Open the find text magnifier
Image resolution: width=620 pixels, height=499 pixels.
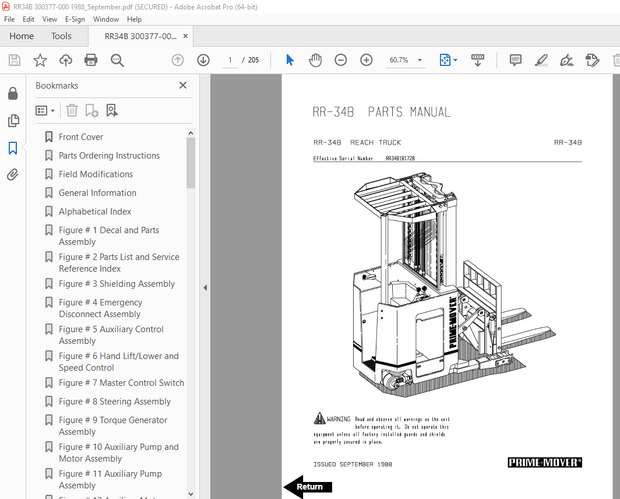click(117, 60)
